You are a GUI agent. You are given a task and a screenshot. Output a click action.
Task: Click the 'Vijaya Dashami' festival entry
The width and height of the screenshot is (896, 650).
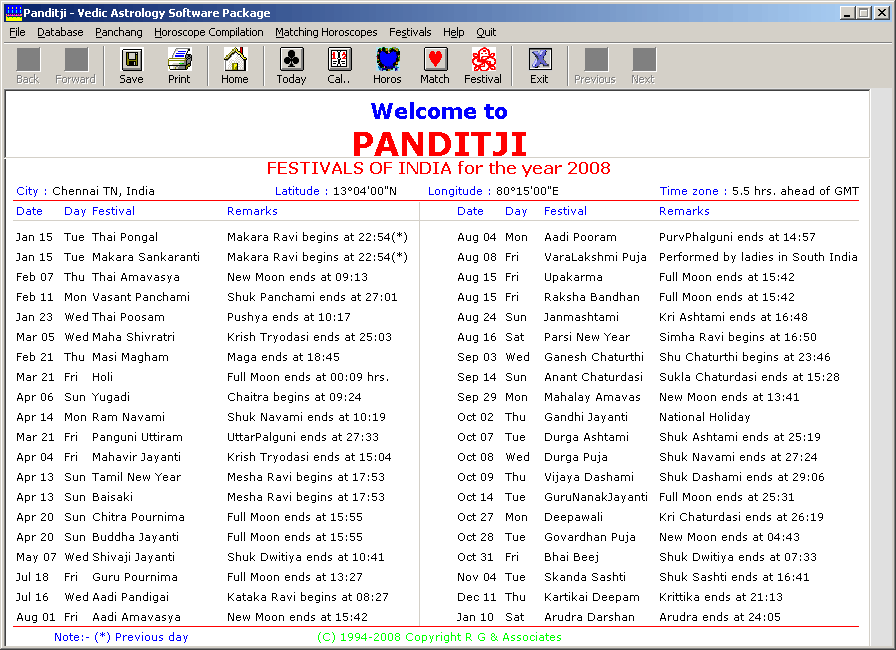(589, 477)
